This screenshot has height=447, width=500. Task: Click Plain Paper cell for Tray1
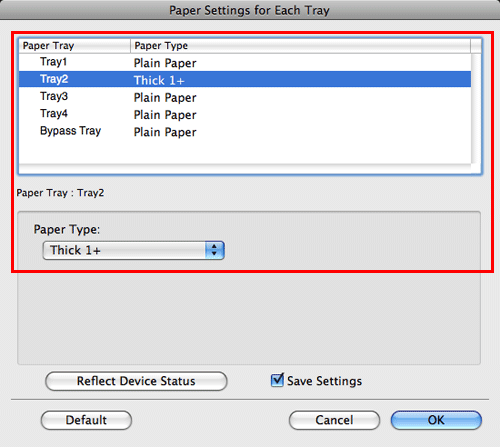pyautogui.click(x=165, y=63)
